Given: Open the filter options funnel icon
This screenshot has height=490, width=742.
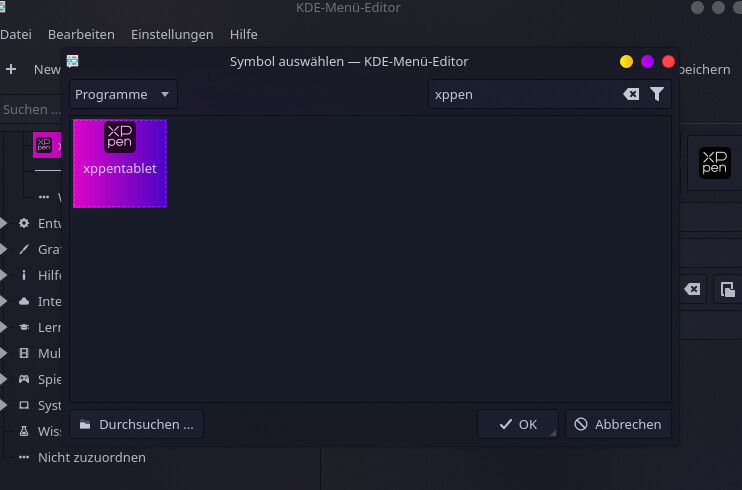Looking at the screenshot, I should tap(657, 94).
